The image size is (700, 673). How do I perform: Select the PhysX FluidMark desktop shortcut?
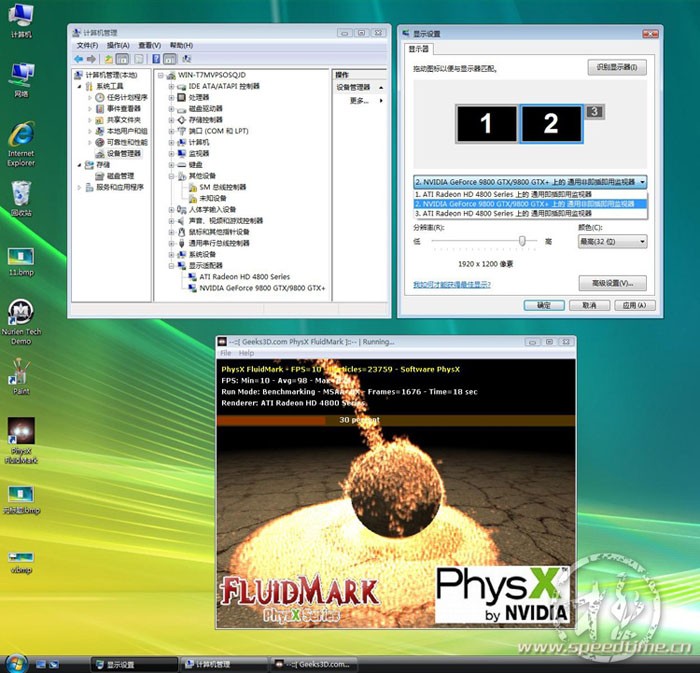(21, 441)
